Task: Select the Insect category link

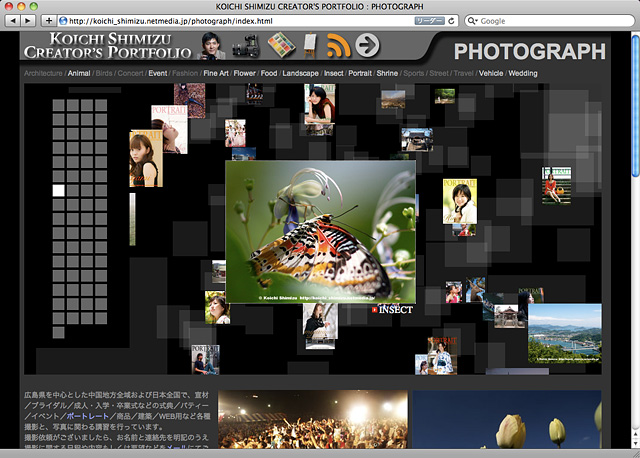Action: [x=333, y=73]
